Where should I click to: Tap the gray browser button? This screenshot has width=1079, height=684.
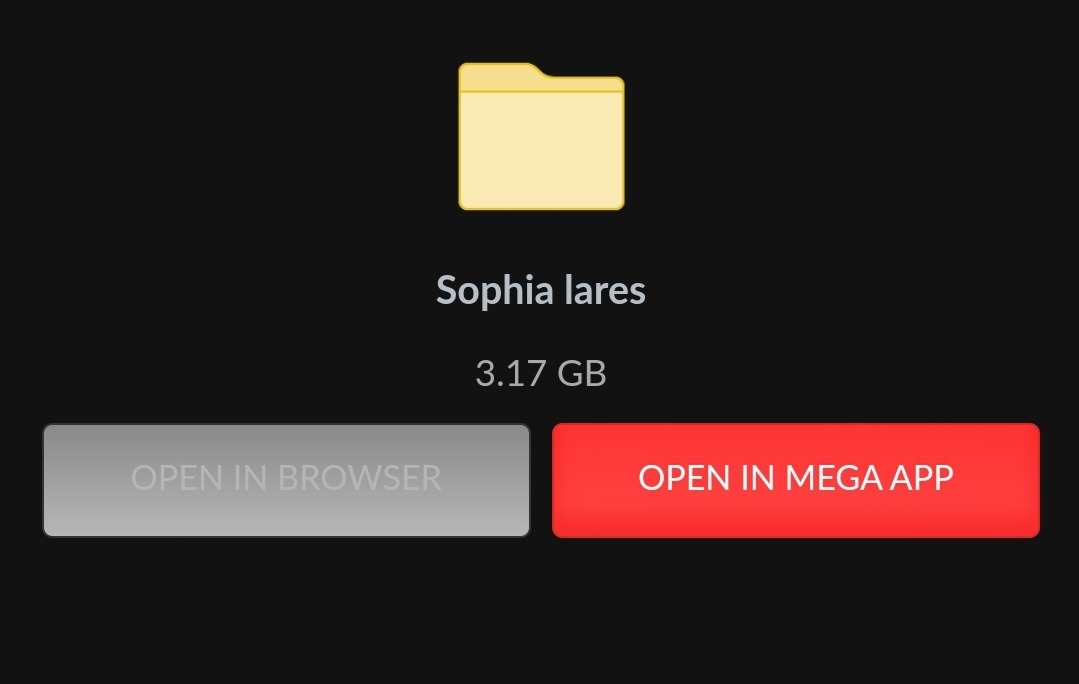point(286,480)
